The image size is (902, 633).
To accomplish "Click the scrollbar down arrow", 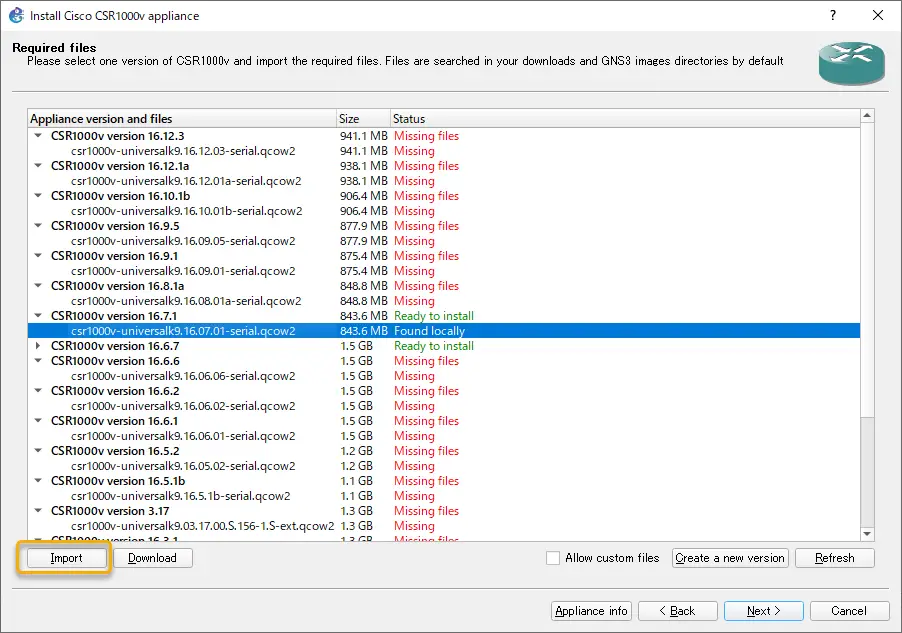I will 867,534.
